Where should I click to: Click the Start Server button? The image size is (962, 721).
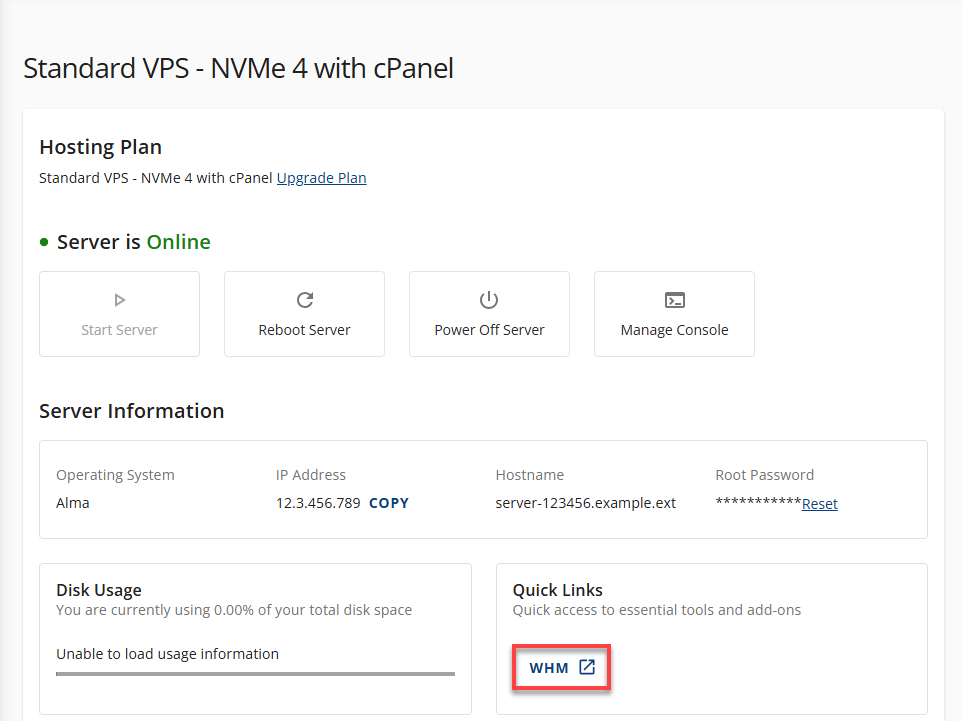pos(120,314)
